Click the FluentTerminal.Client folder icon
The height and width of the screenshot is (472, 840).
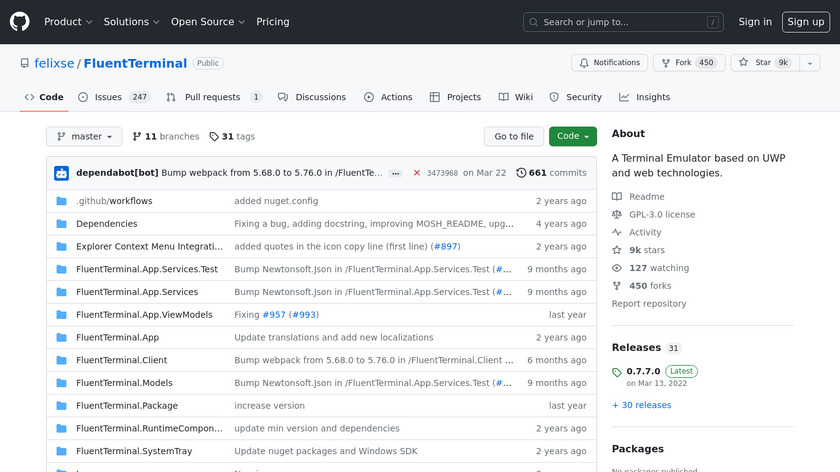(62, 360)
